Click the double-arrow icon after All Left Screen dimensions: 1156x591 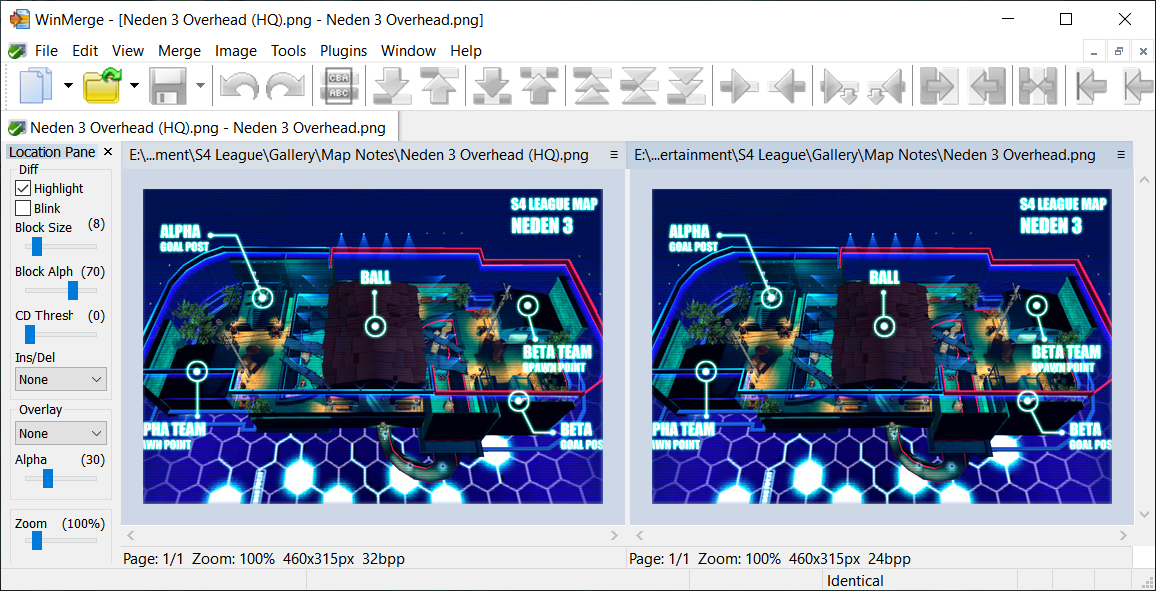1038,86
